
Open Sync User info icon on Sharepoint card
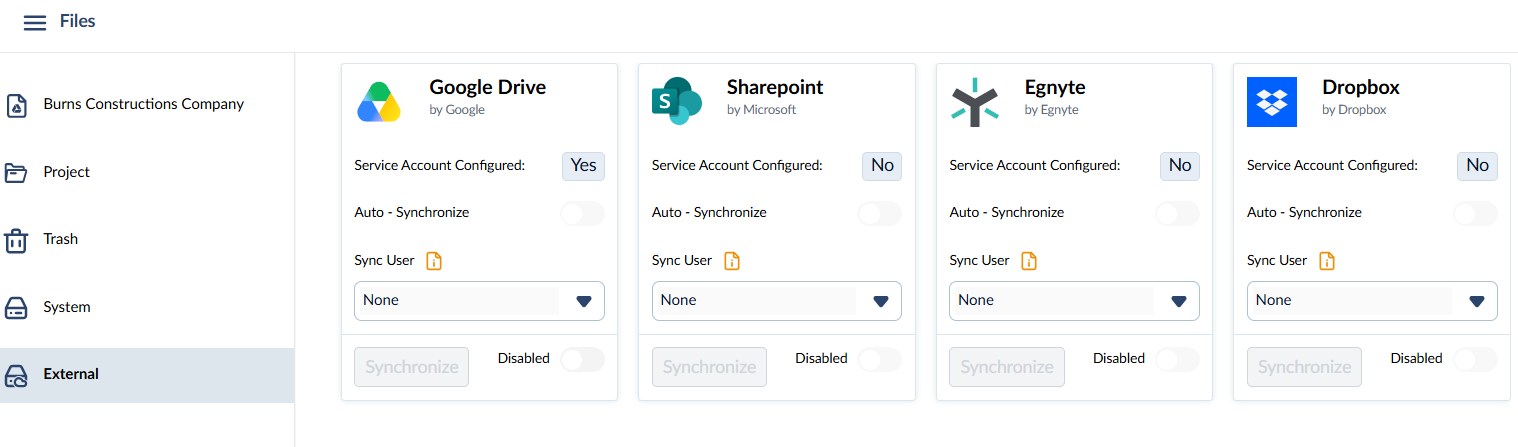point(732,261)
